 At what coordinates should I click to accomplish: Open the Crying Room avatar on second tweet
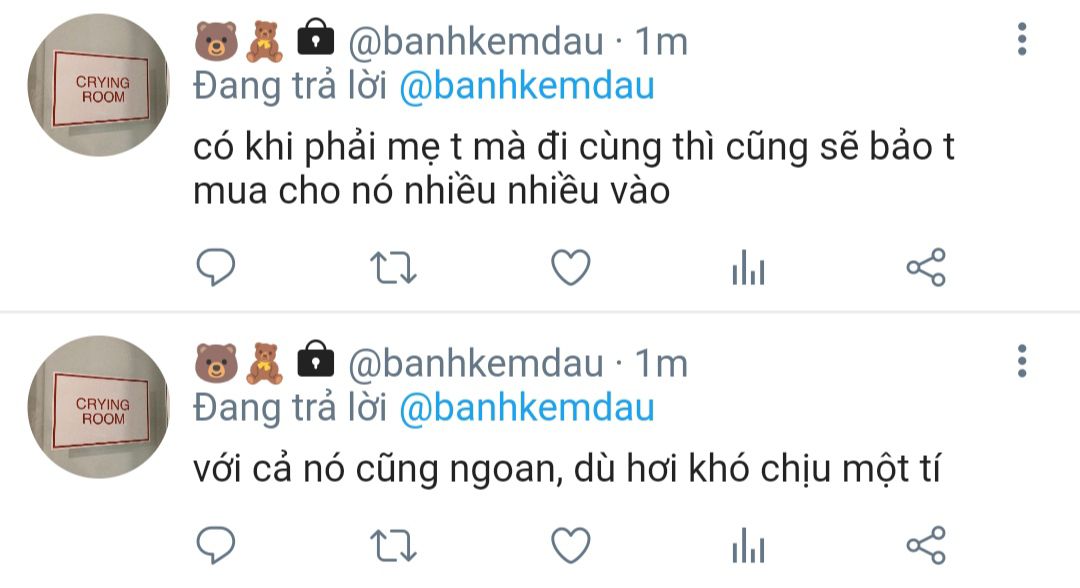pyautogui.click(x=98, y=408)
